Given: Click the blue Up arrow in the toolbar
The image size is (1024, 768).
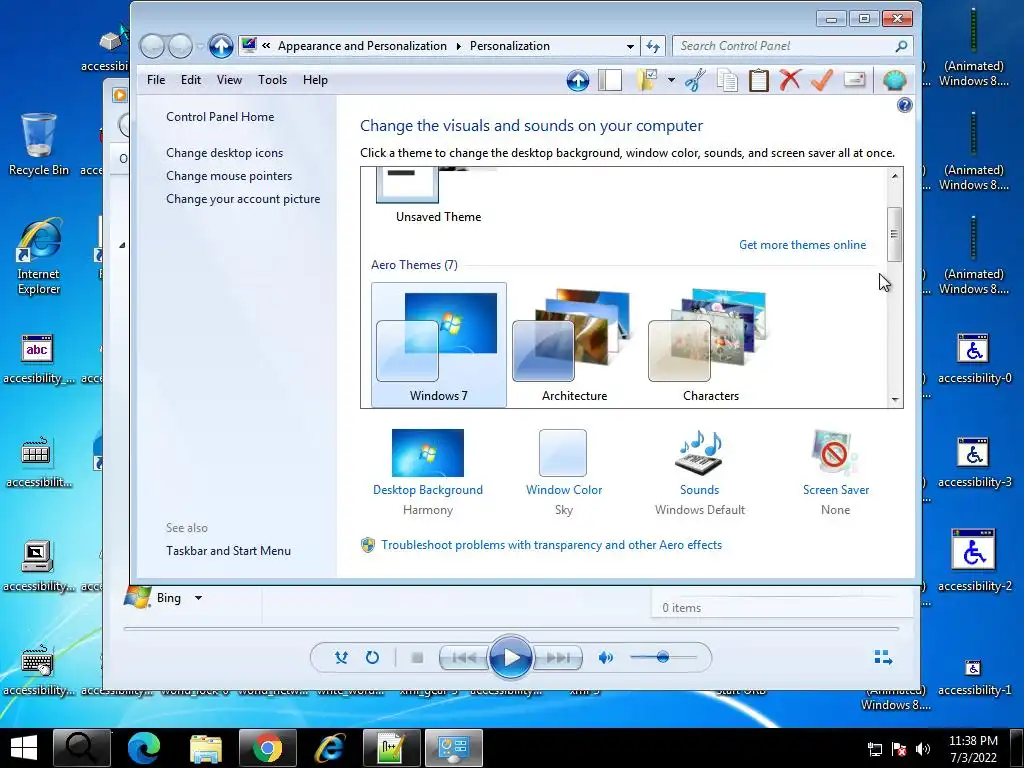Looking at the screenshot, I should 577,80.
